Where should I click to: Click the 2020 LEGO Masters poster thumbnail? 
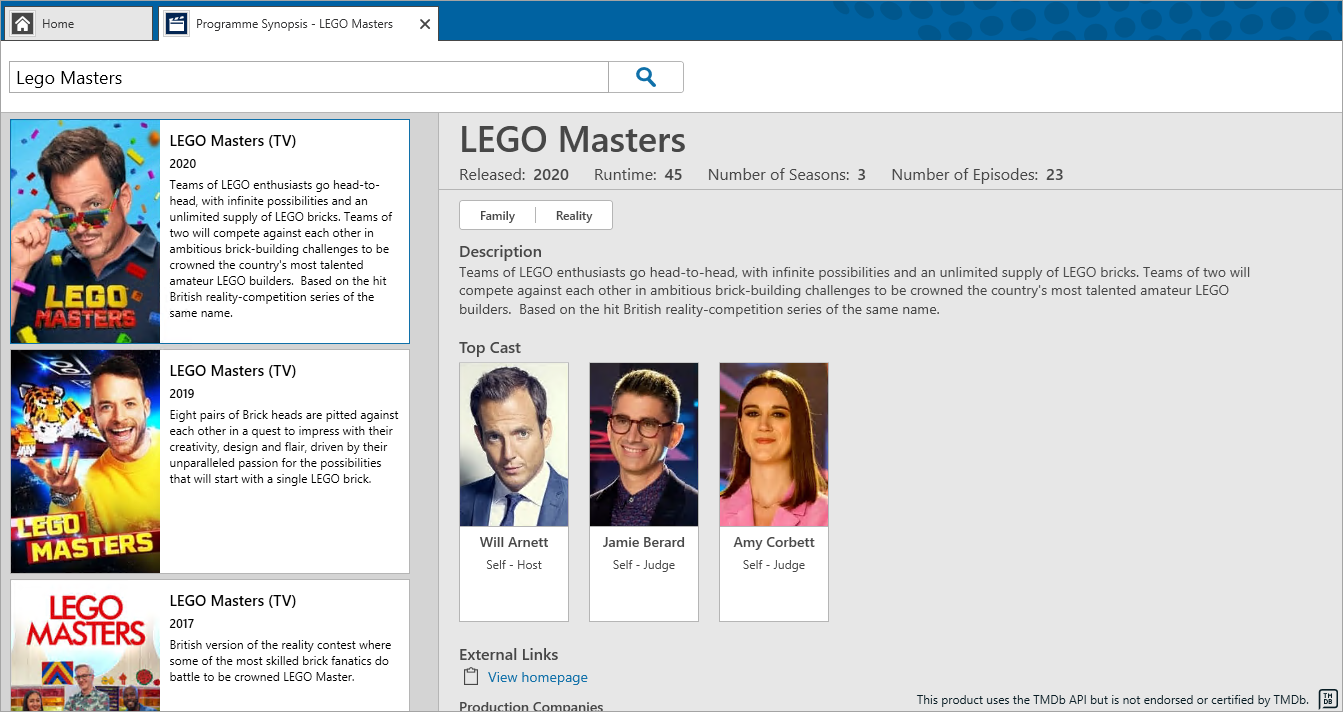coord(85,232)
